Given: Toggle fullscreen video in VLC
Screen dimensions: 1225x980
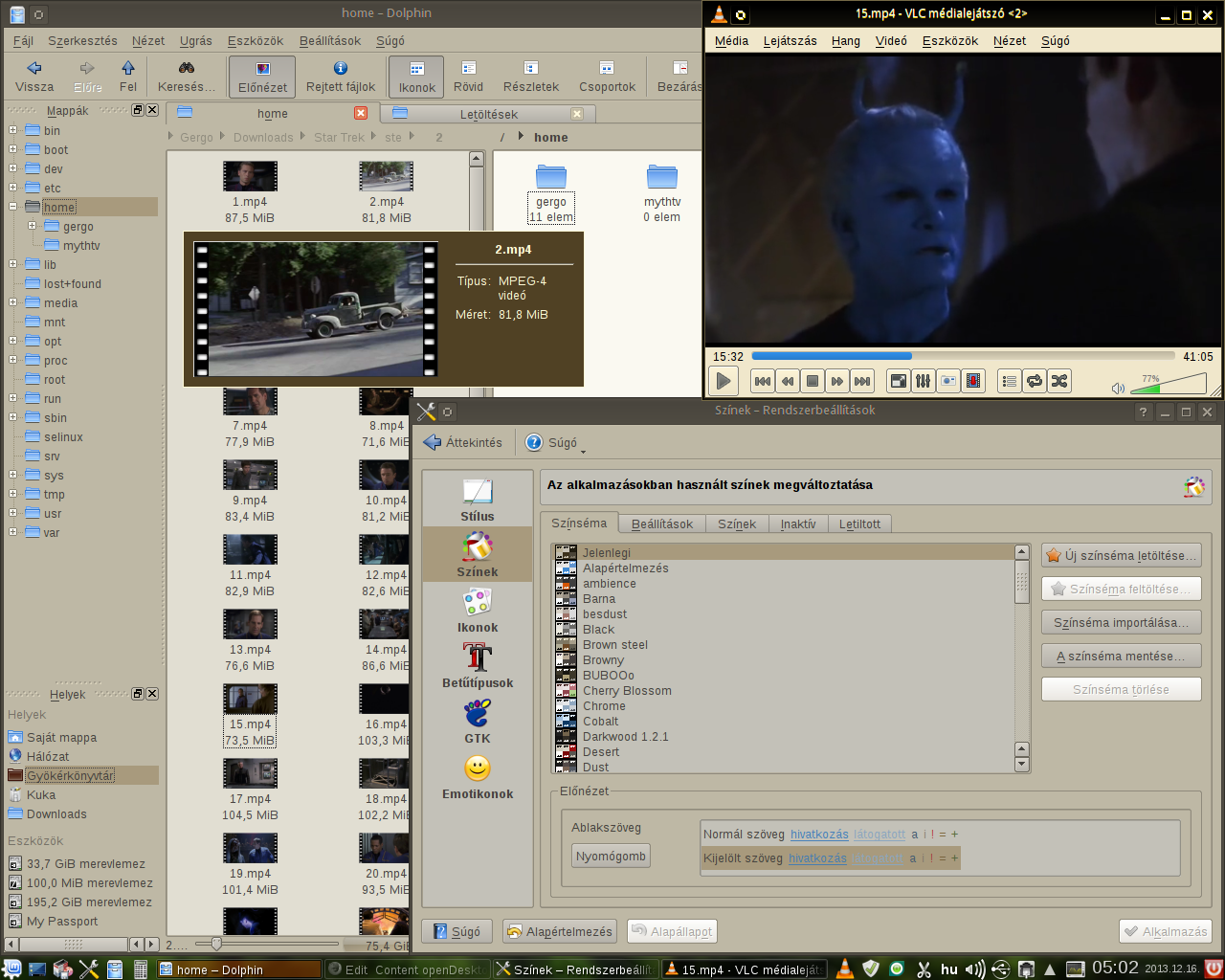Looking at the screenshot, I should tap(899, 381).
